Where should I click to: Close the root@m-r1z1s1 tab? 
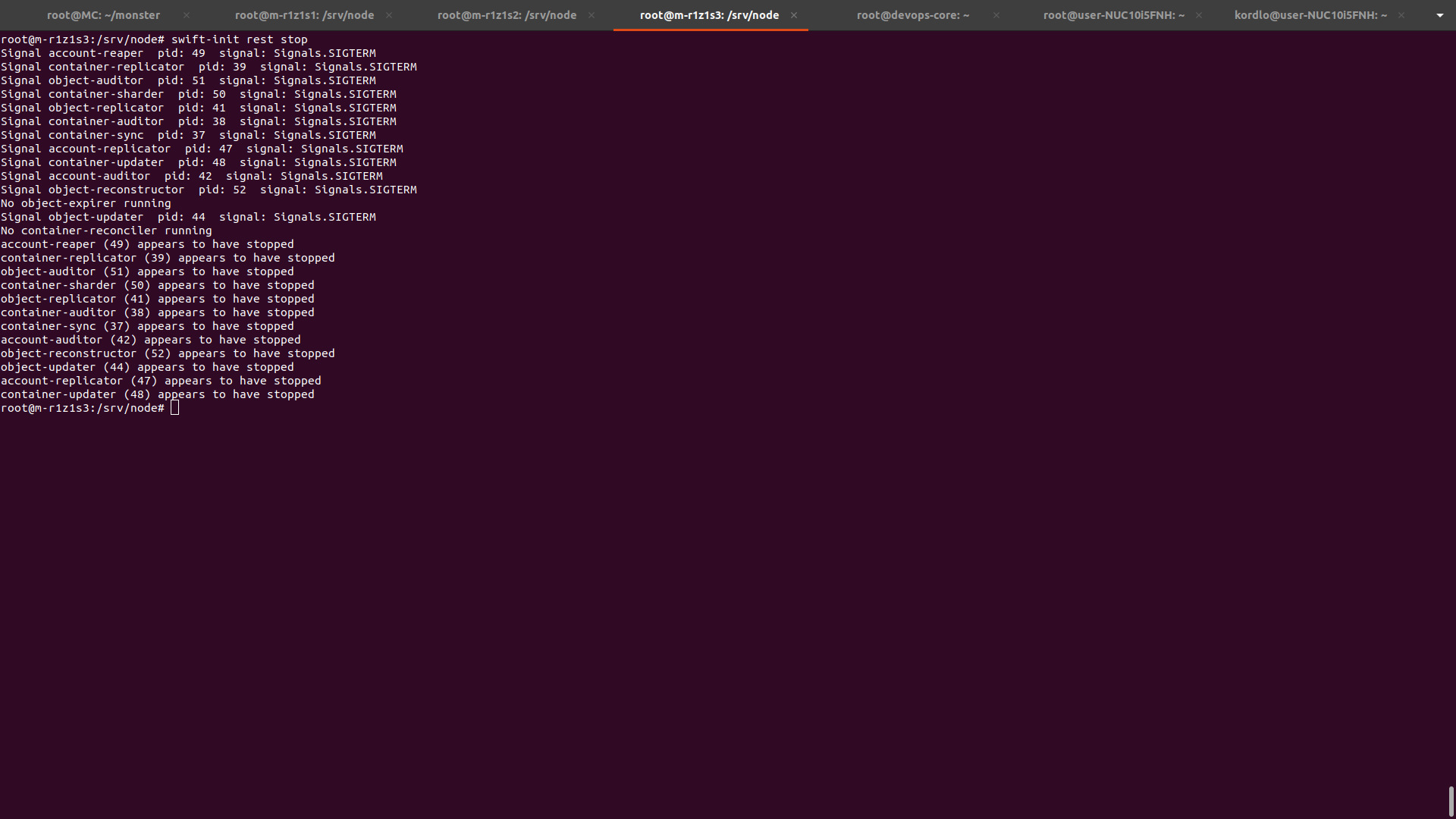pyautogui.click(x=389, y=15)
